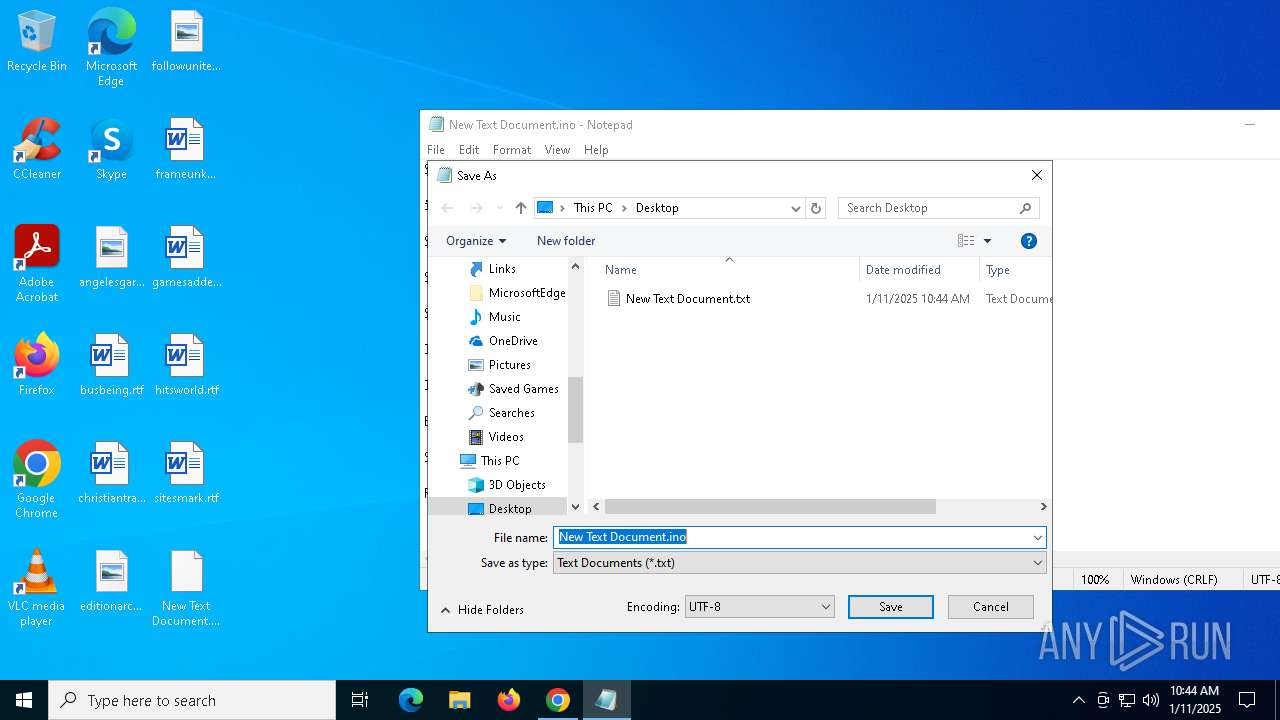Image resolution: width=1280 pixels, height=720 pixels.
Task: Select Google Chrome desktop shortcut
Action: point(37,480)
